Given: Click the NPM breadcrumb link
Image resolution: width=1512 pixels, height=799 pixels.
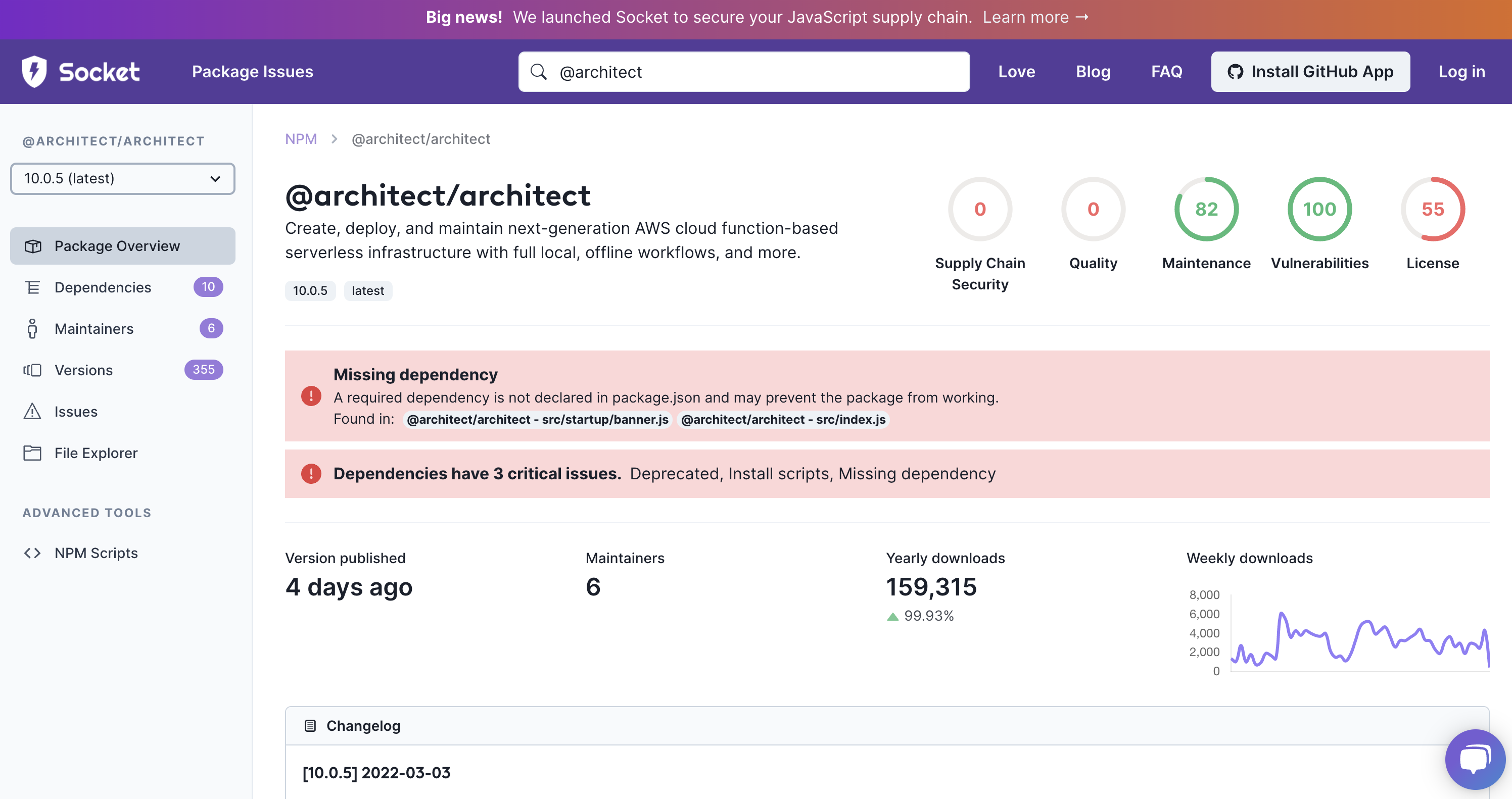Looking at the screenshot, I should click(301, 138).
